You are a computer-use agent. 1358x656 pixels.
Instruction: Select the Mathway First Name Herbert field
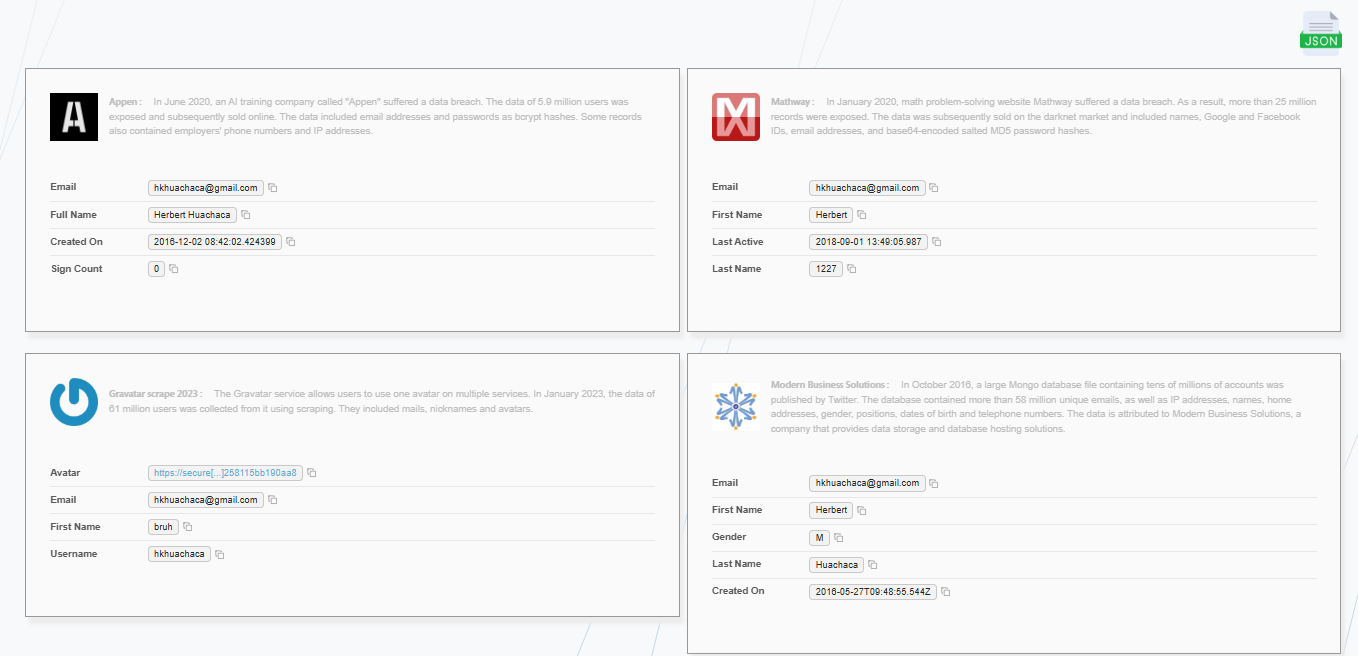832,215
